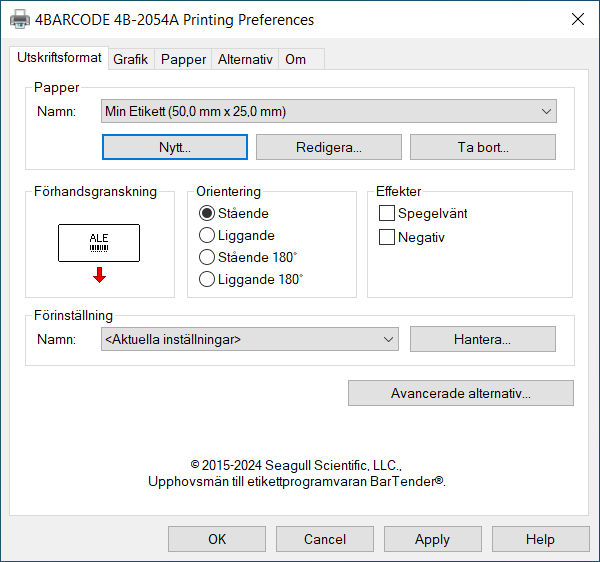Switch to the Grafik tab
This screenshot has height=562, width=600.
click(x=130, y=60)
